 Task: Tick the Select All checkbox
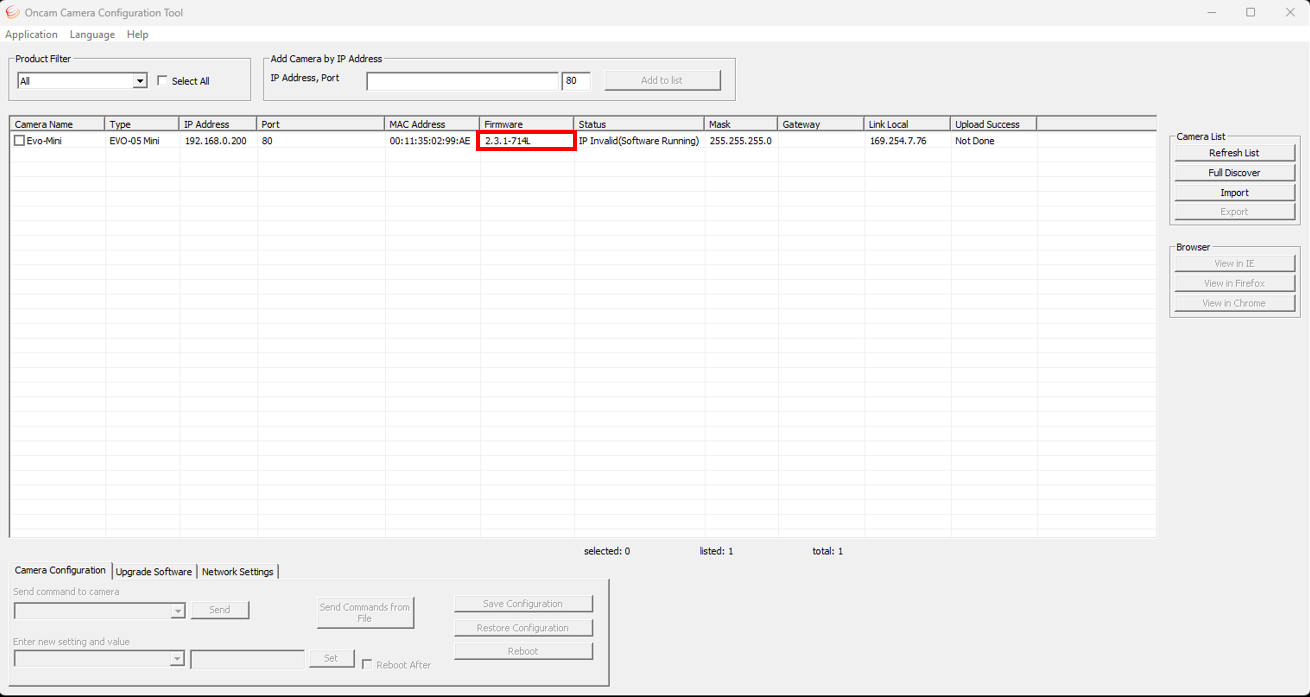[162, 80]
